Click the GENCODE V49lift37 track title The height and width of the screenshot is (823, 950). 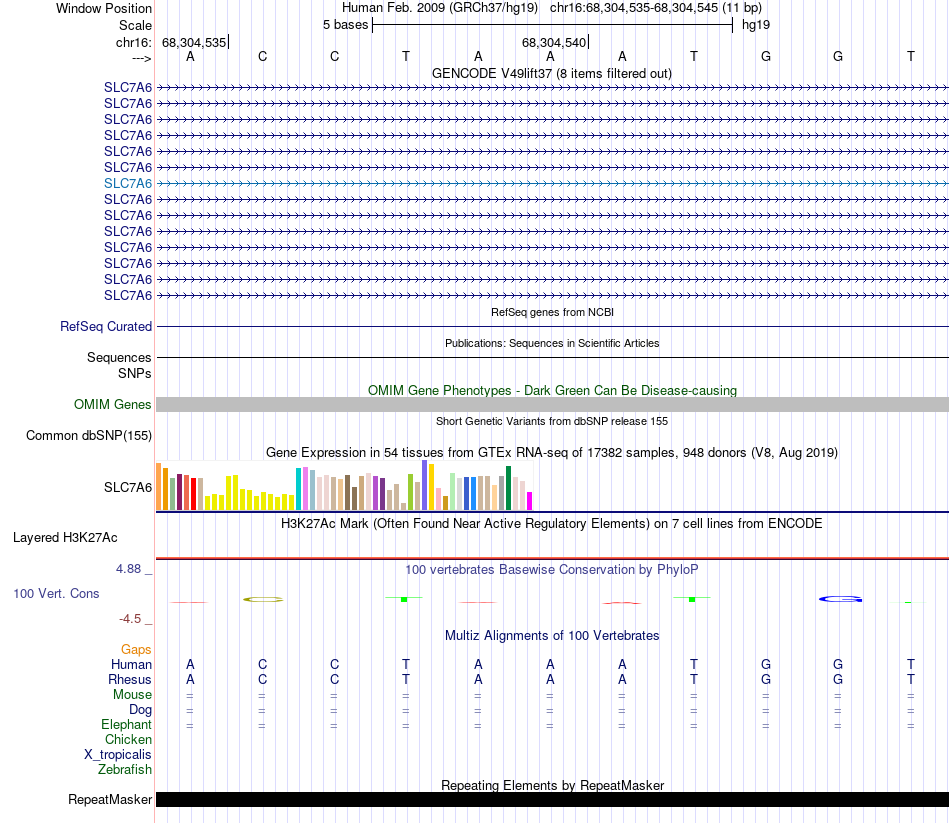tap(552, 73)
